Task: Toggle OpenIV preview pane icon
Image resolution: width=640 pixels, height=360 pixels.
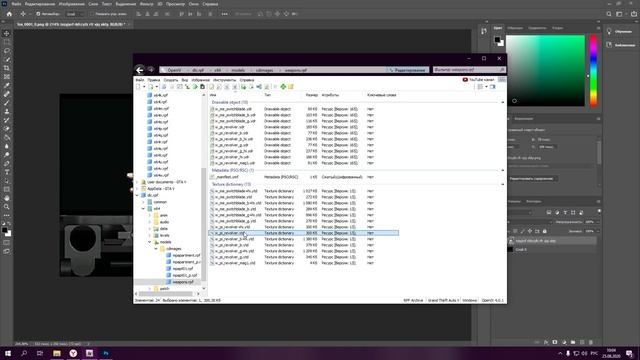Action: pyautogui.click(x=493, y=87)
